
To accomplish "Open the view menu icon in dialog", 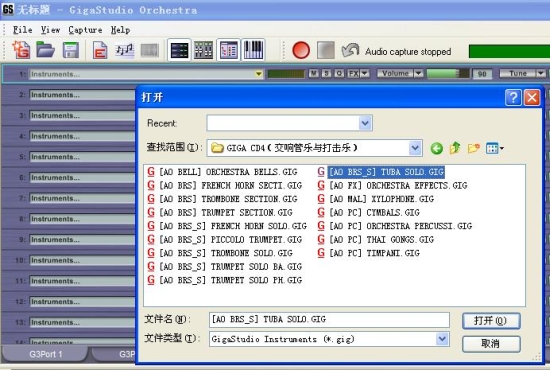I will [x=495, y=148].
